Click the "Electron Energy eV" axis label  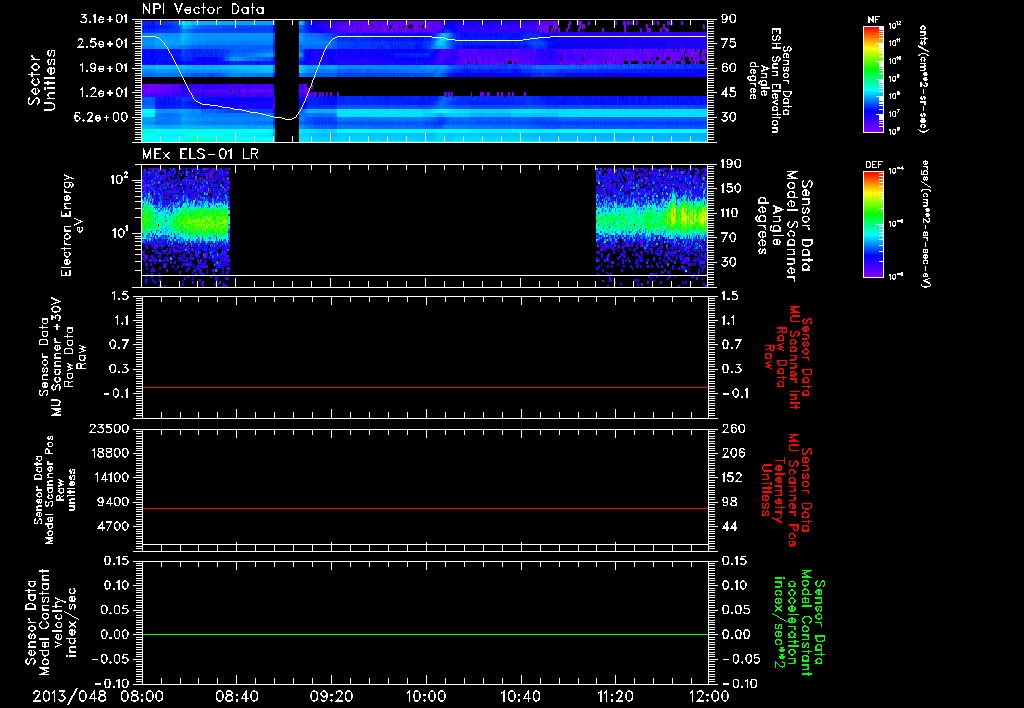[72, 225]
